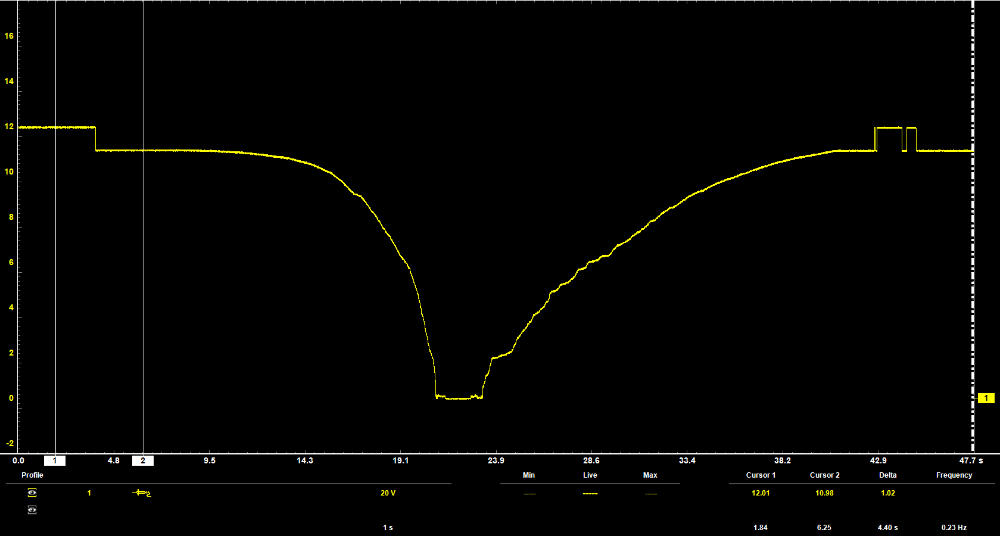The width and height of the screenshot is (1000, 536).
Task: Click the yellow channel number 1 label
Action: 89,493
